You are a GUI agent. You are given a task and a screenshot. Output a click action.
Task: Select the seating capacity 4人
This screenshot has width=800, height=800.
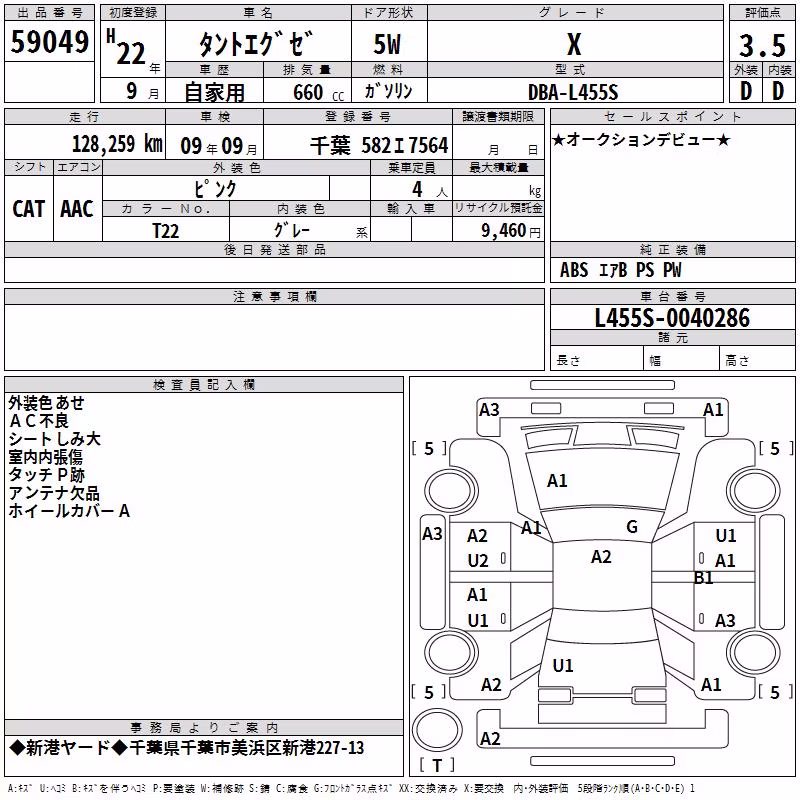430,190
